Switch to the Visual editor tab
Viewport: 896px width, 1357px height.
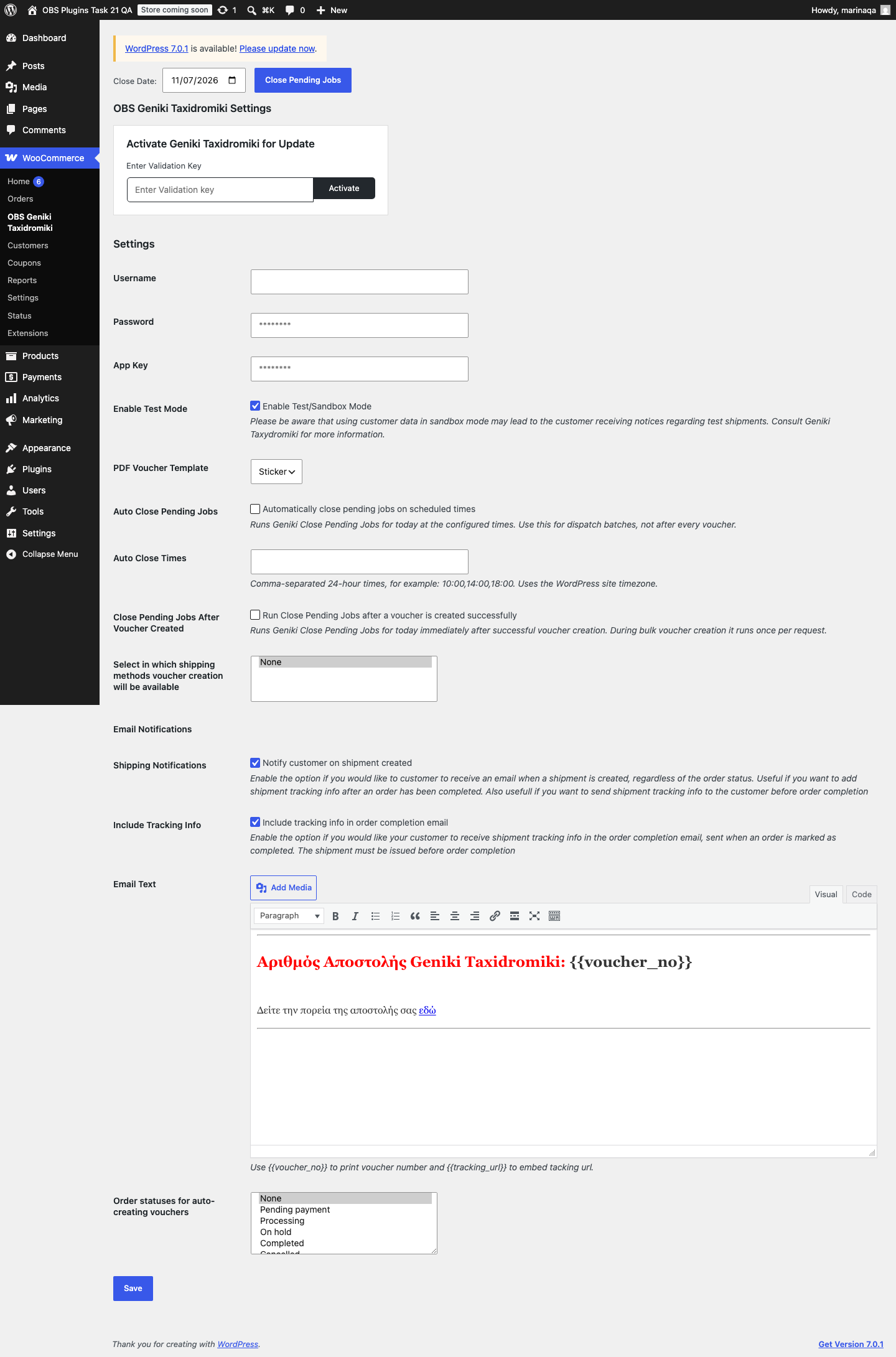(x=826, y=894)
